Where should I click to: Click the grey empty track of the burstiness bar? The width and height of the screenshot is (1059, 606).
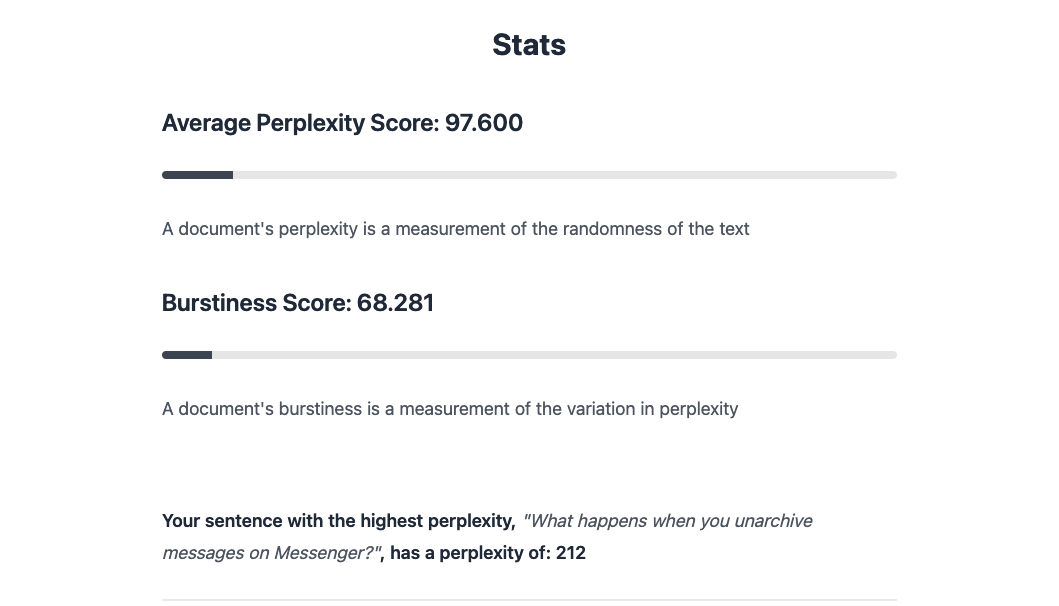(554, 355)
